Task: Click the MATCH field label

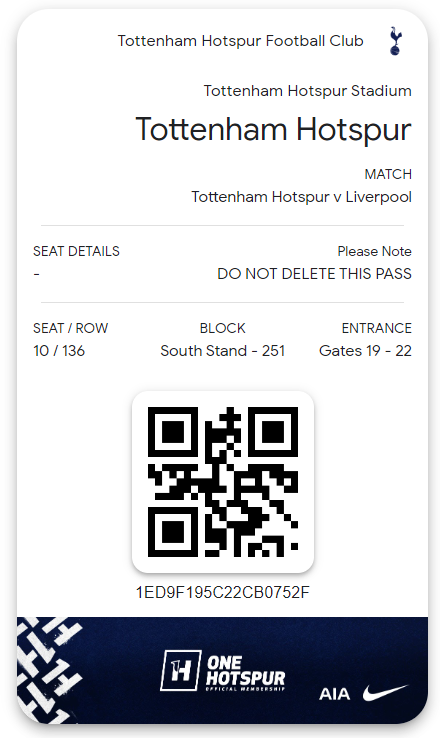Action: tap(388, 174)
